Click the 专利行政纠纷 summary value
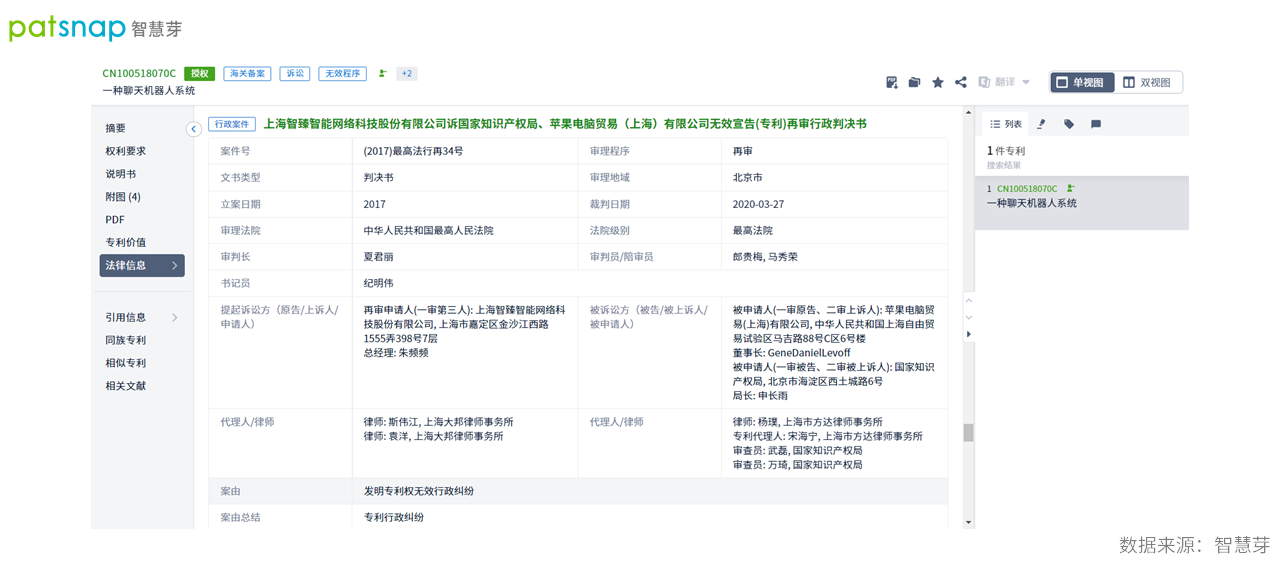 coord(394,517)
